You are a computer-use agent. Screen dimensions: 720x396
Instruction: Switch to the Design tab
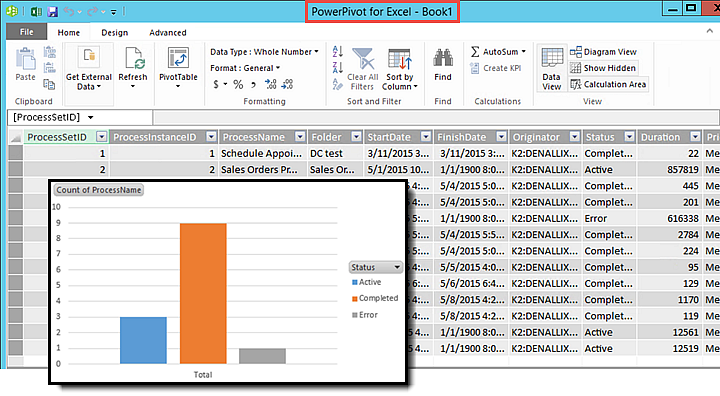coord(115,33)
